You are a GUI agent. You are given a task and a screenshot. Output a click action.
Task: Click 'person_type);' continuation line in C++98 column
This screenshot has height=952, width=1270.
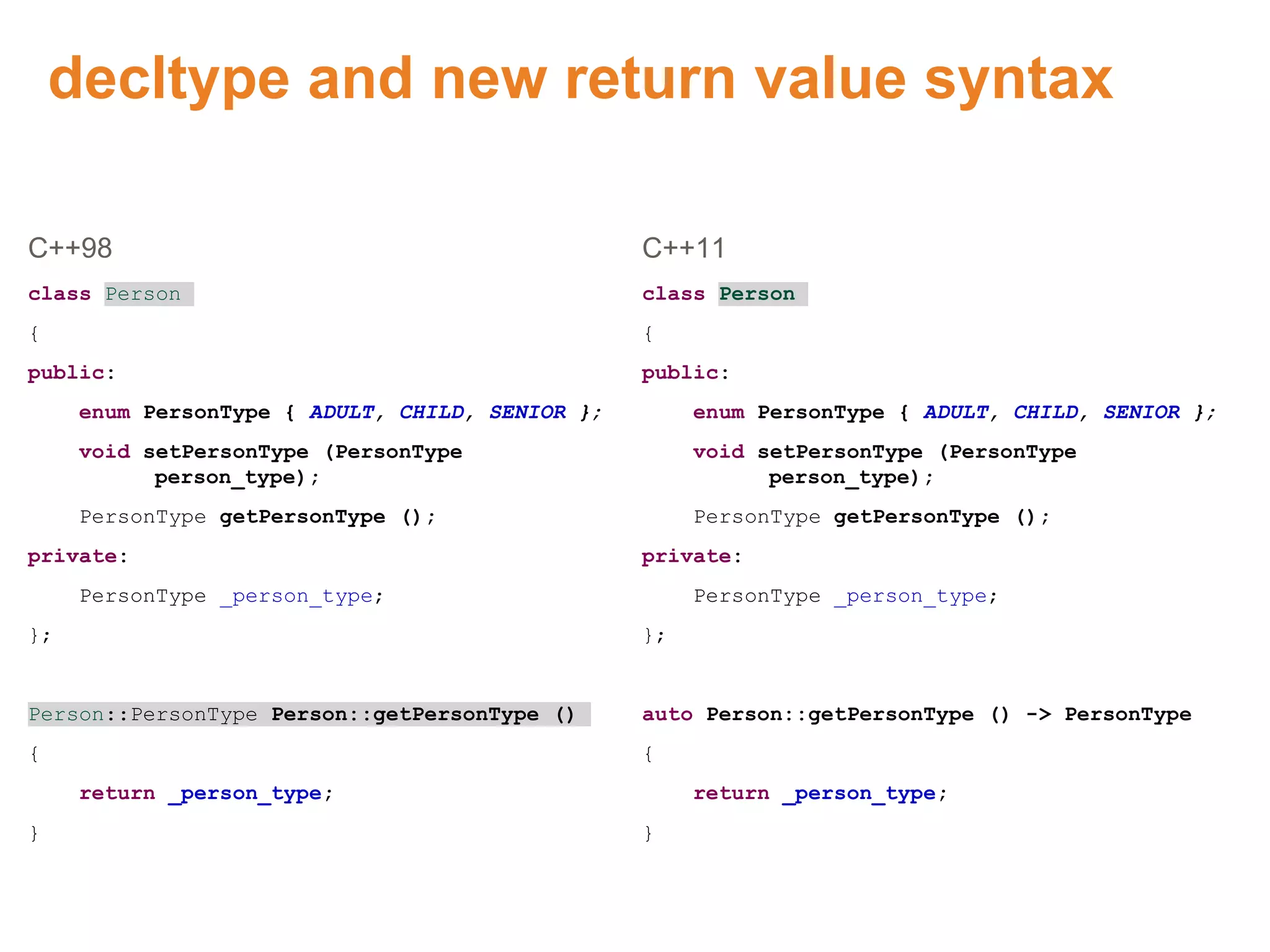pyautogui.click(x=236, y=478)
